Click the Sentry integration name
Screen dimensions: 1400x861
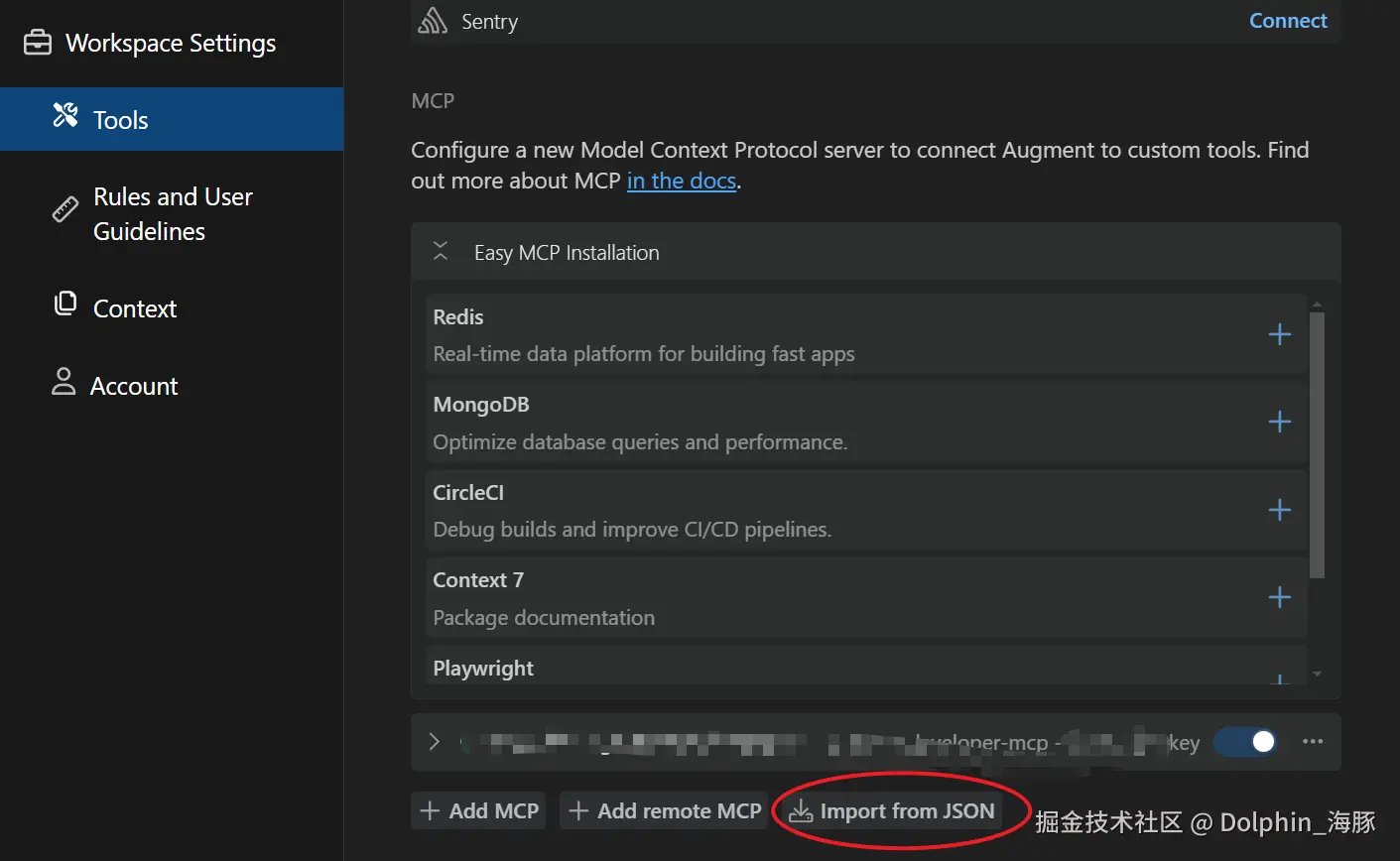pos(489,22)
